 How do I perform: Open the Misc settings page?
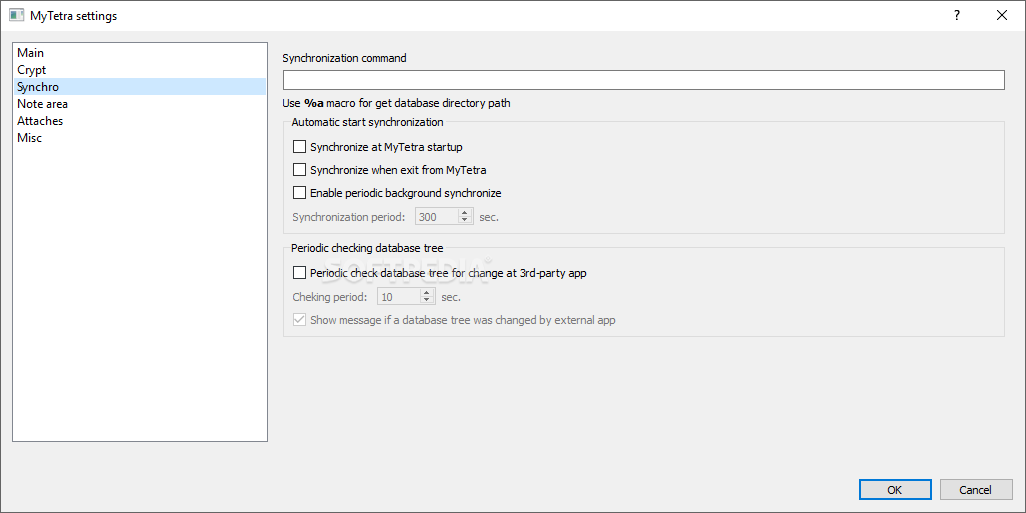(x=139, y=138)
